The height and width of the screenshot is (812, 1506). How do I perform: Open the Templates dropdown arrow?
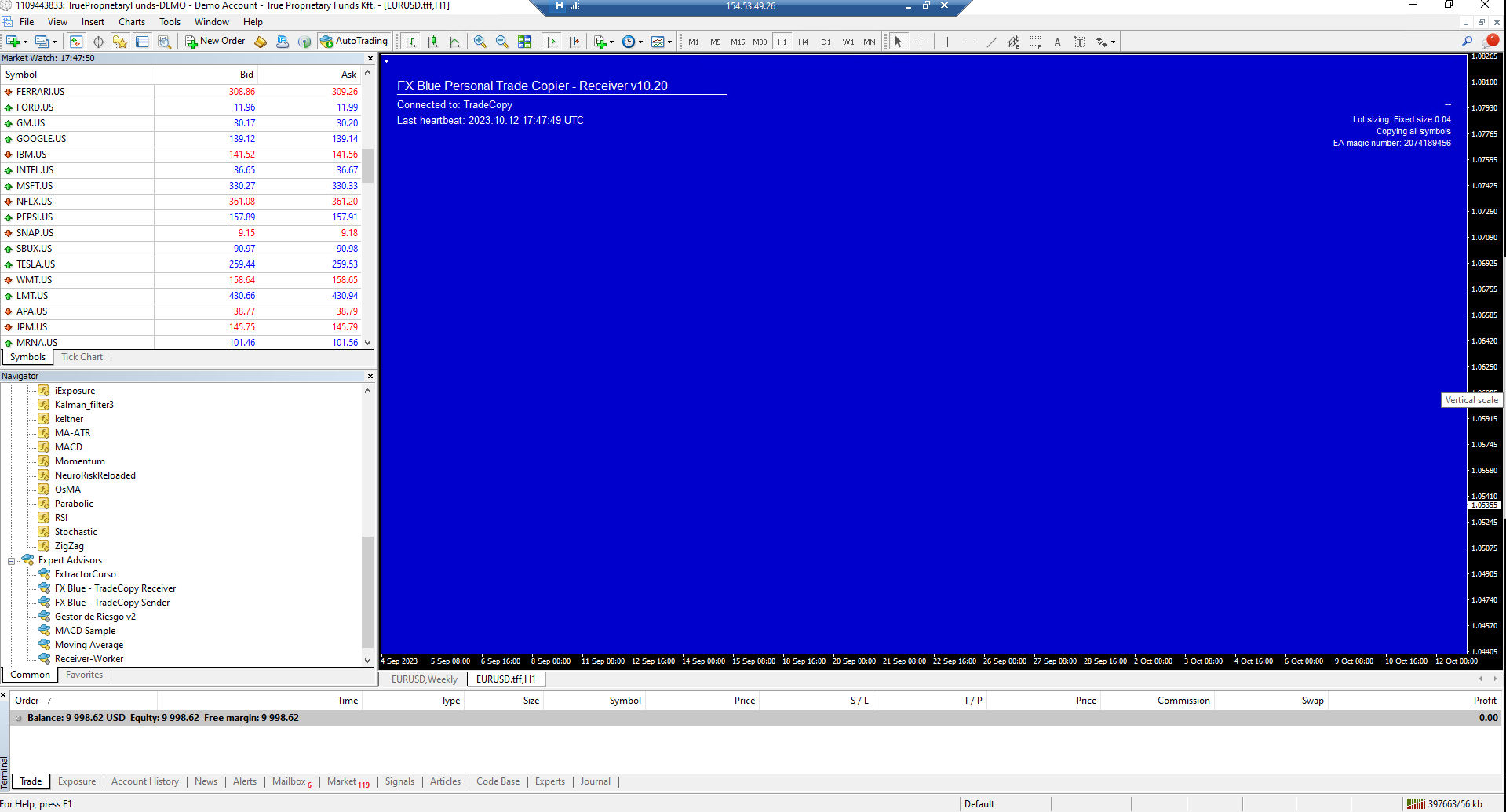[x=669, y=42]
